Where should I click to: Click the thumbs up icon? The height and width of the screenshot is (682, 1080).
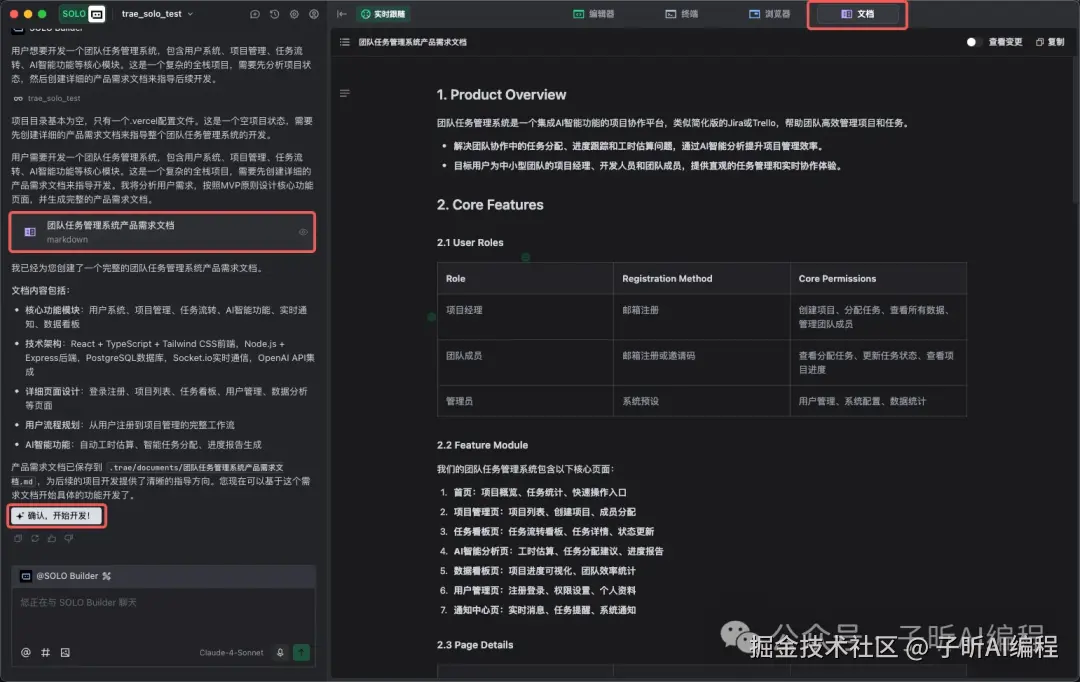click(52, 539)
